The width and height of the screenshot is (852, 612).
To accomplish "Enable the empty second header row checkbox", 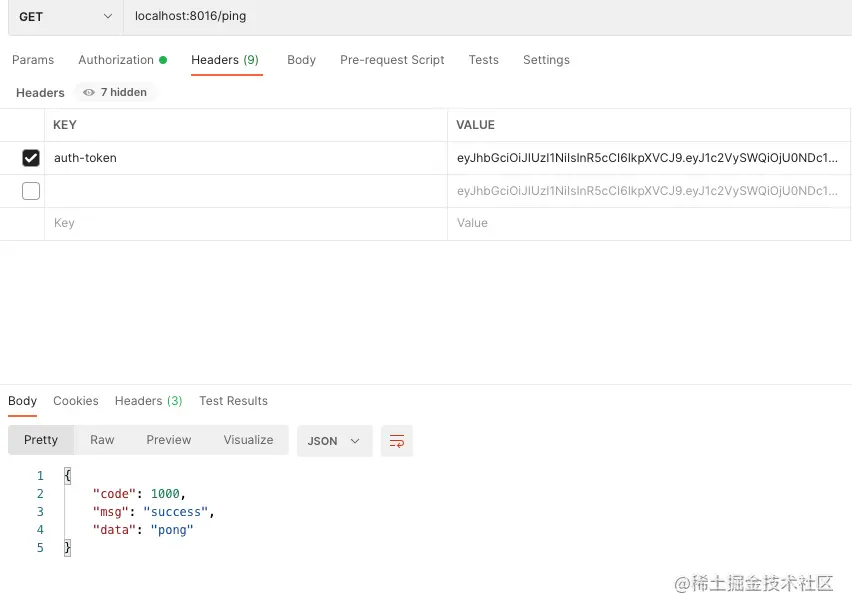I will click(x=31, y=191).
